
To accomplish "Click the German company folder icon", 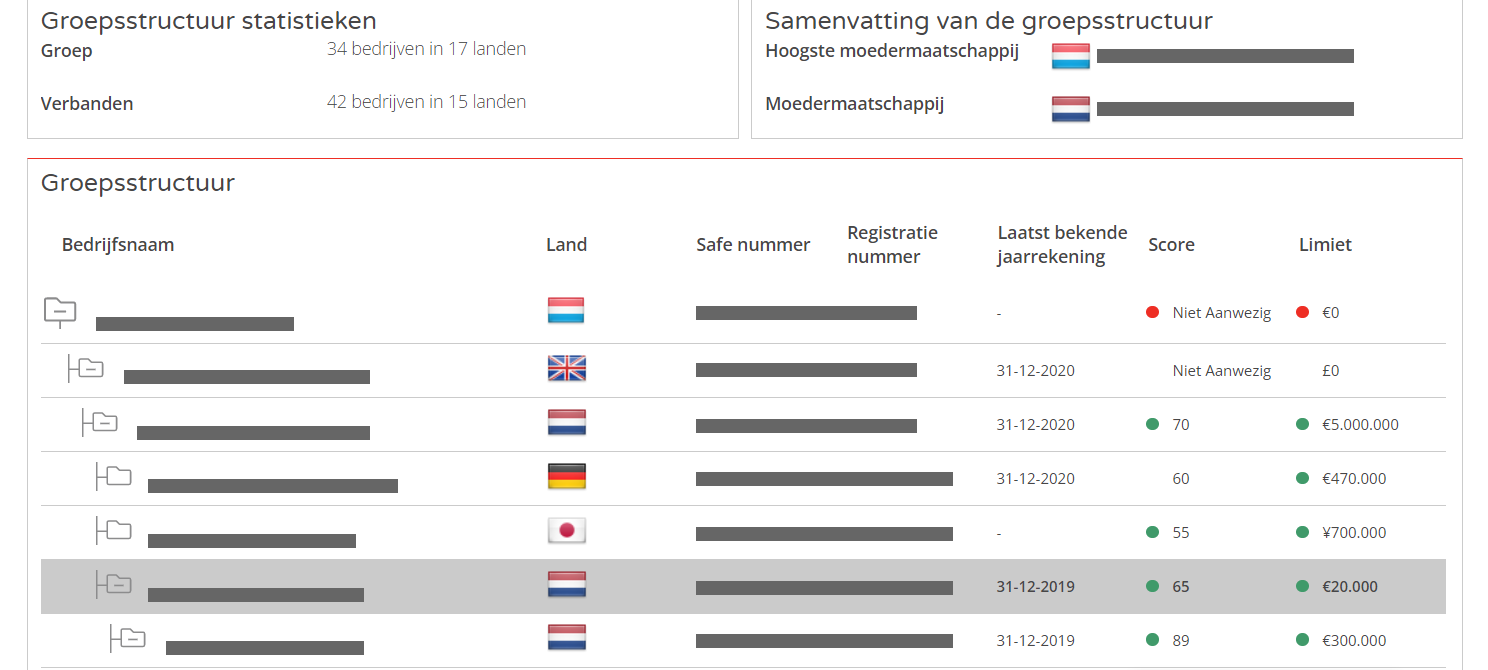I will (117, 477).
